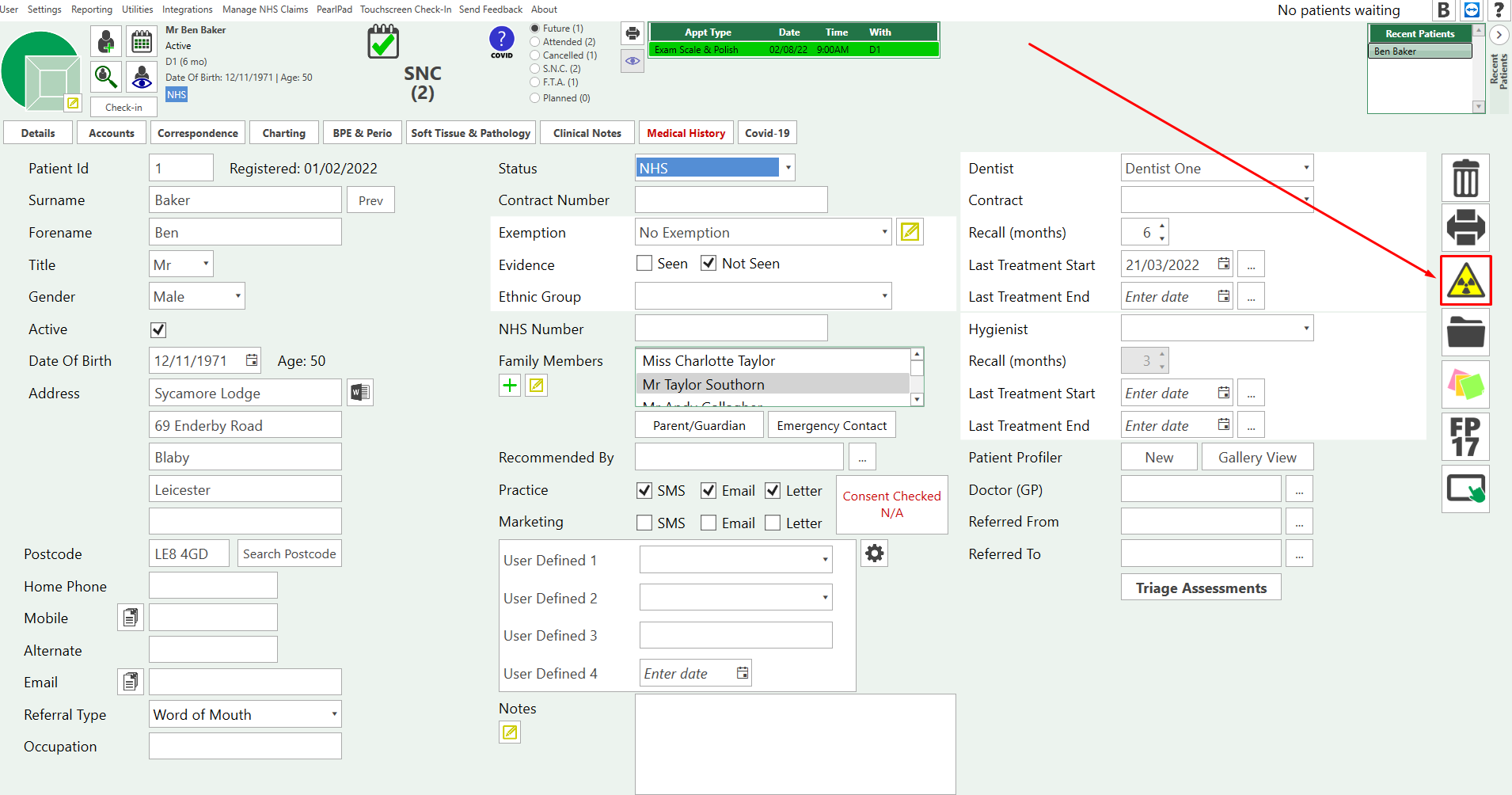Open the Reporting menu
Screen dimensions: 1512x795
coord(92,10)
